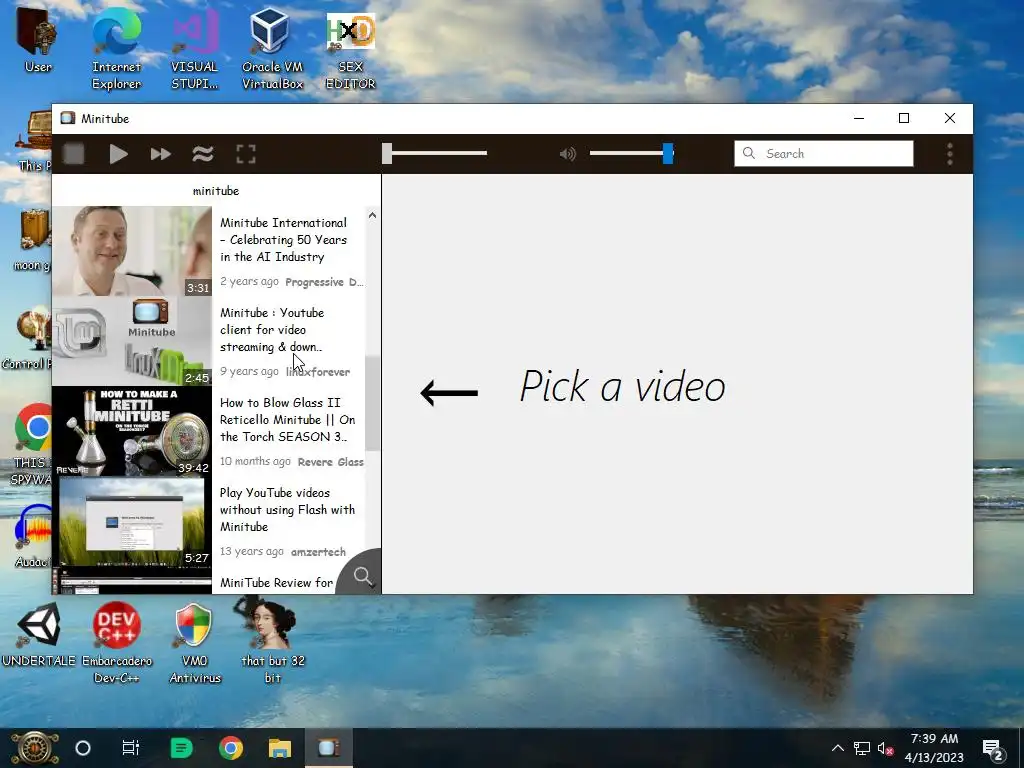This screenshot has height=768, width=1024.
Task: Open Task View on the taskbar
Action: [x=131, y=748]
